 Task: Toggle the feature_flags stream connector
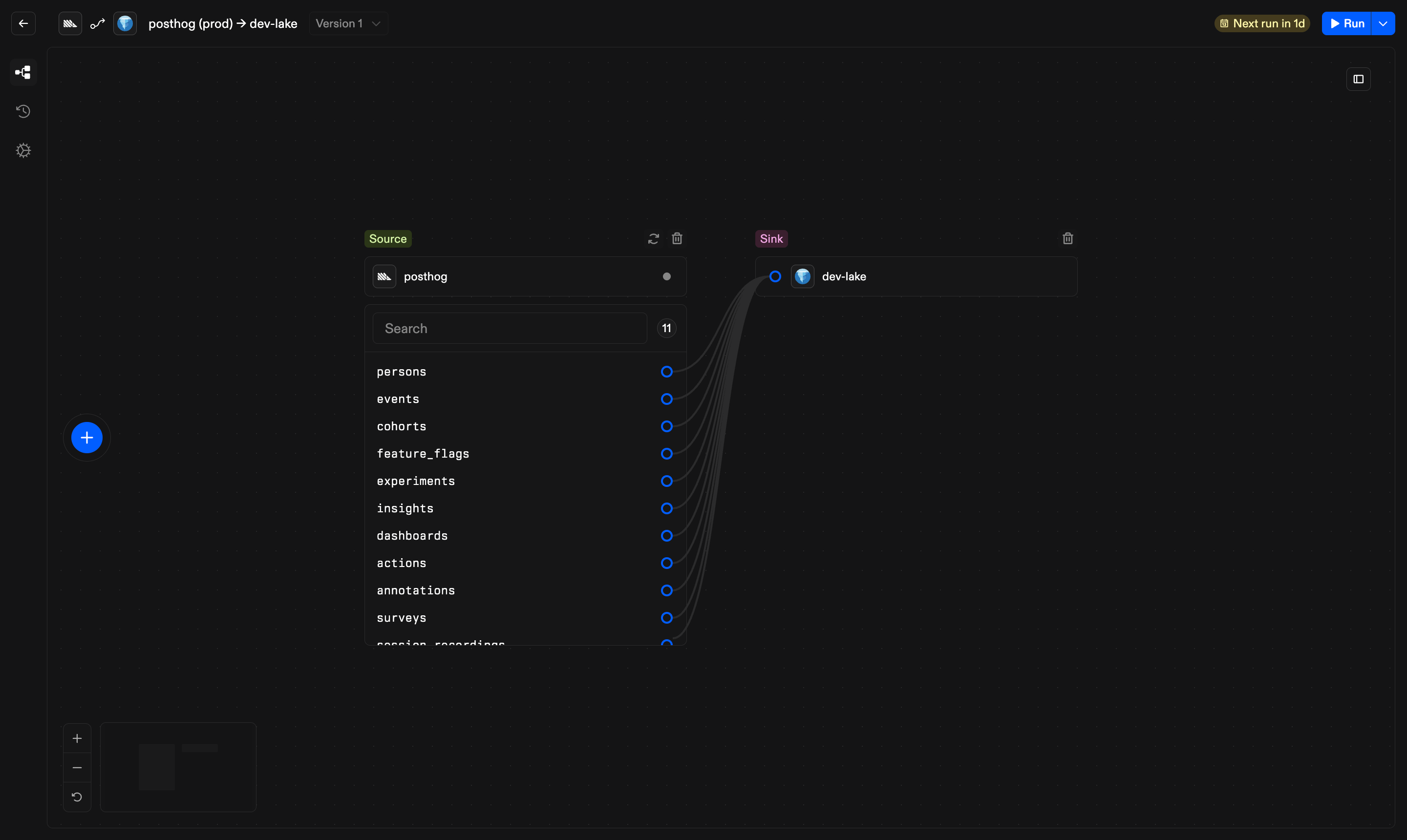pyautogui.click(x=667, y=453)
